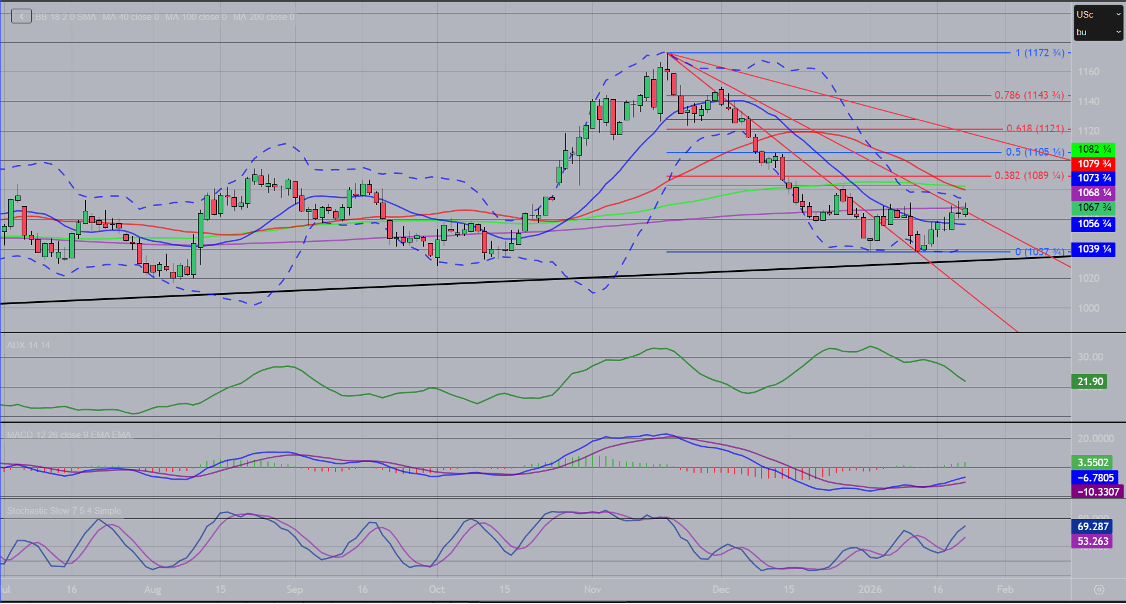
Task: Click the Stochastic Slow indicator title
Action: pyautogui.click(x=64, y=510)
